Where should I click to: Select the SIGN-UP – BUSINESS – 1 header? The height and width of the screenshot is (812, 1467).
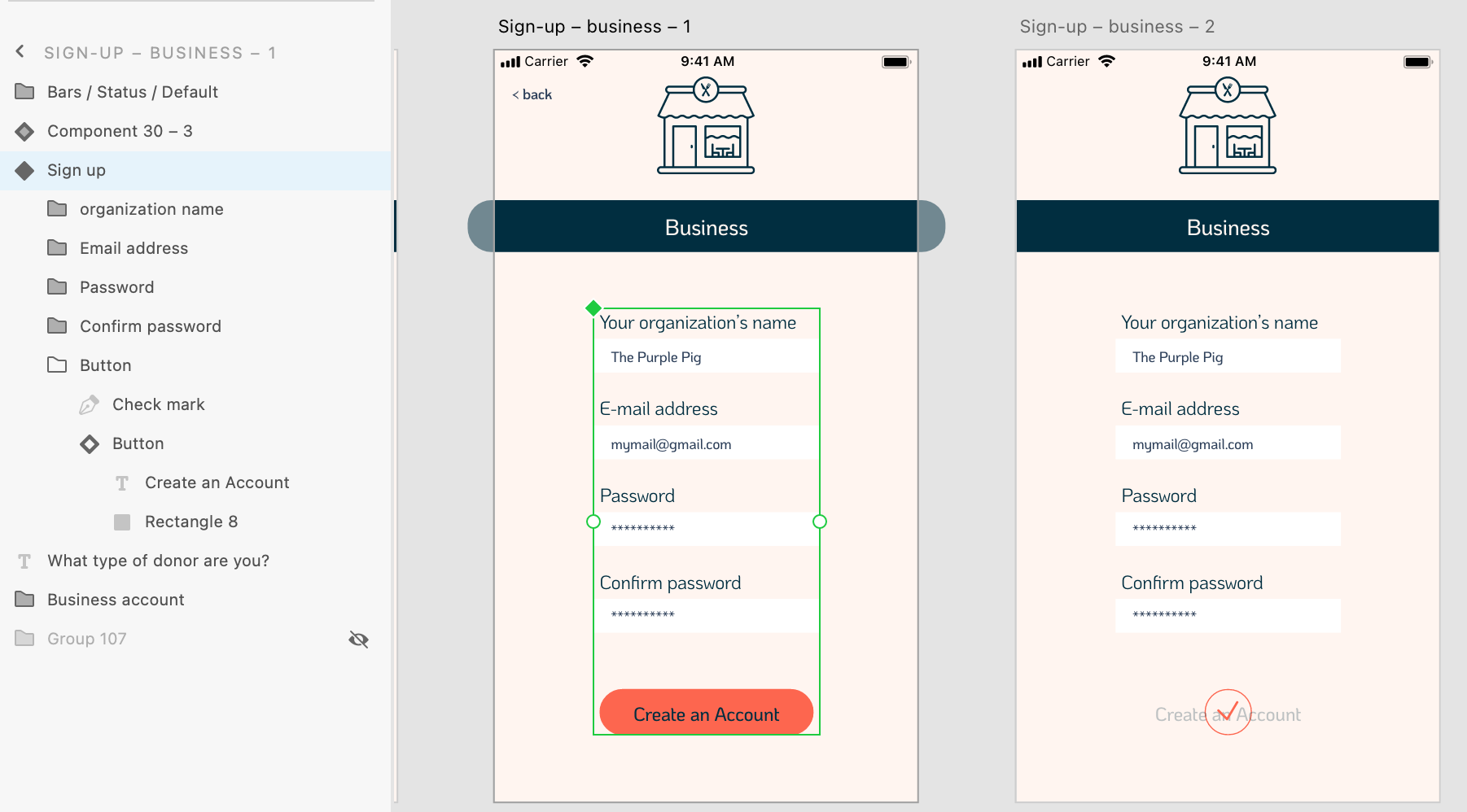161,52
